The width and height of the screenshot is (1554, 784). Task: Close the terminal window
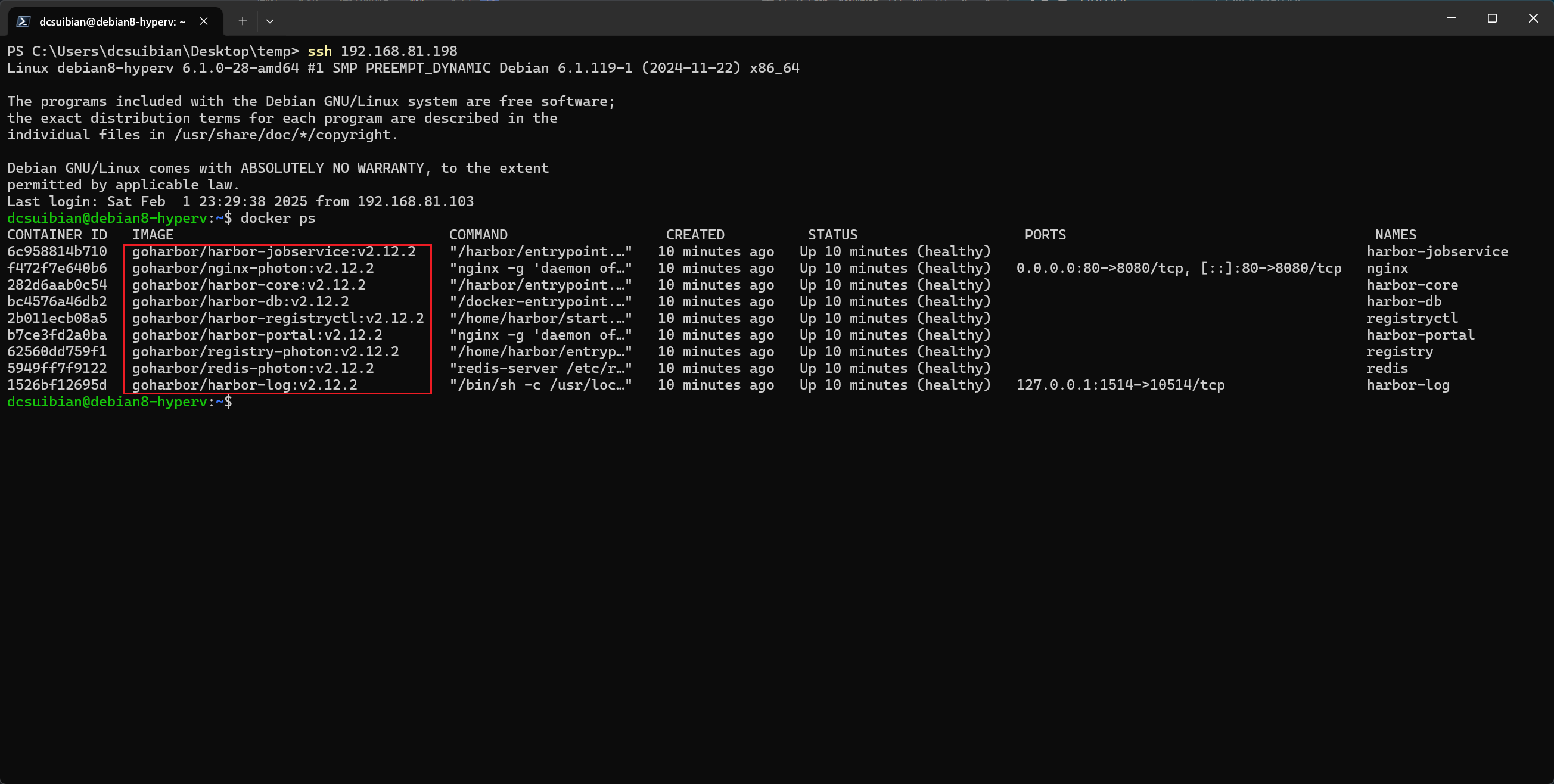point(1533,18)
